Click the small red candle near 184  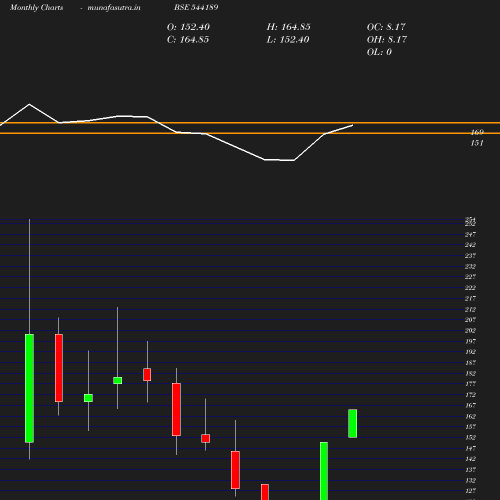(147, 374)
